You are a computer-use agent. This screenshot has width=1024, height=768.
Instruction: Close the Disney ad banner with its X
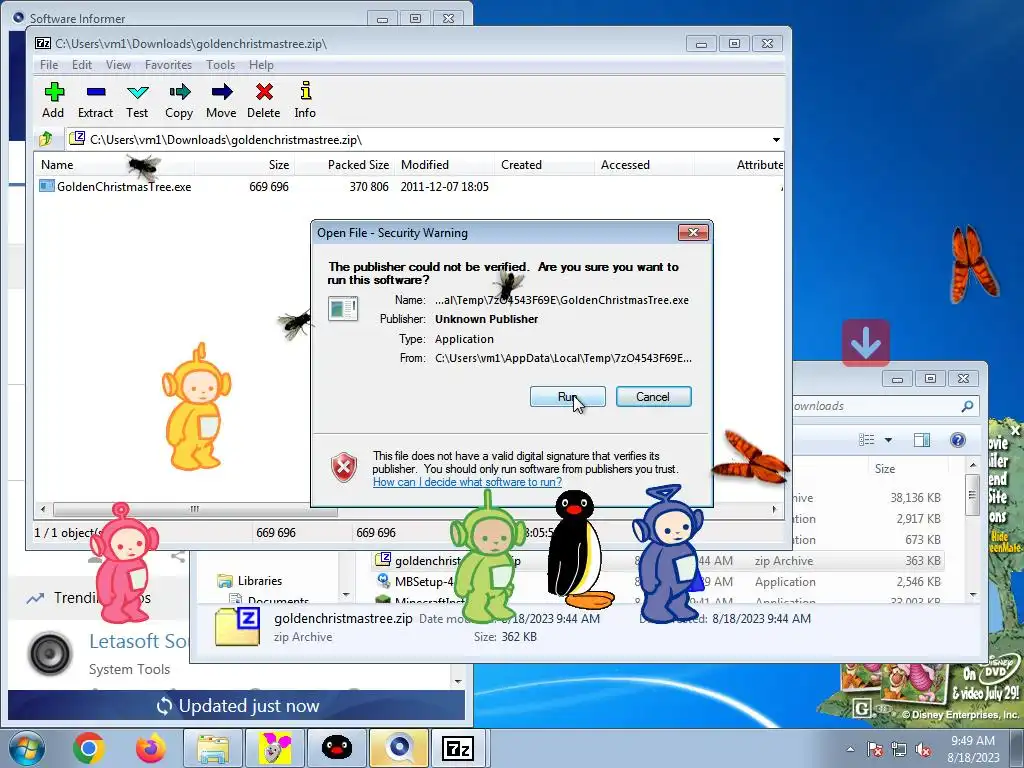pyautogui.click(x=1016, y=430)
